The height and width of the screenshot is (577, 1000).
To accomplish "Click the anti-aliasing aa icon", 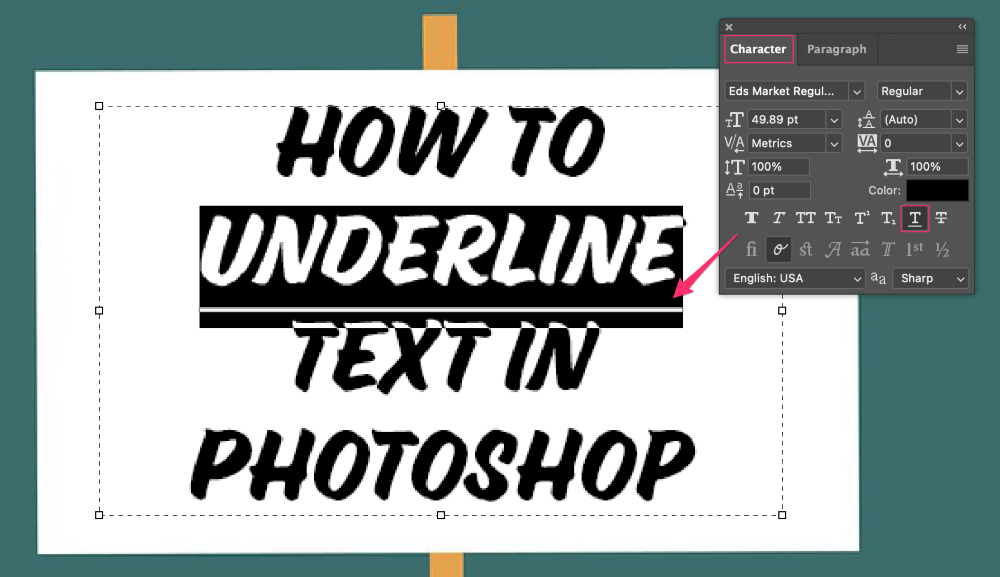I will 878,278.
